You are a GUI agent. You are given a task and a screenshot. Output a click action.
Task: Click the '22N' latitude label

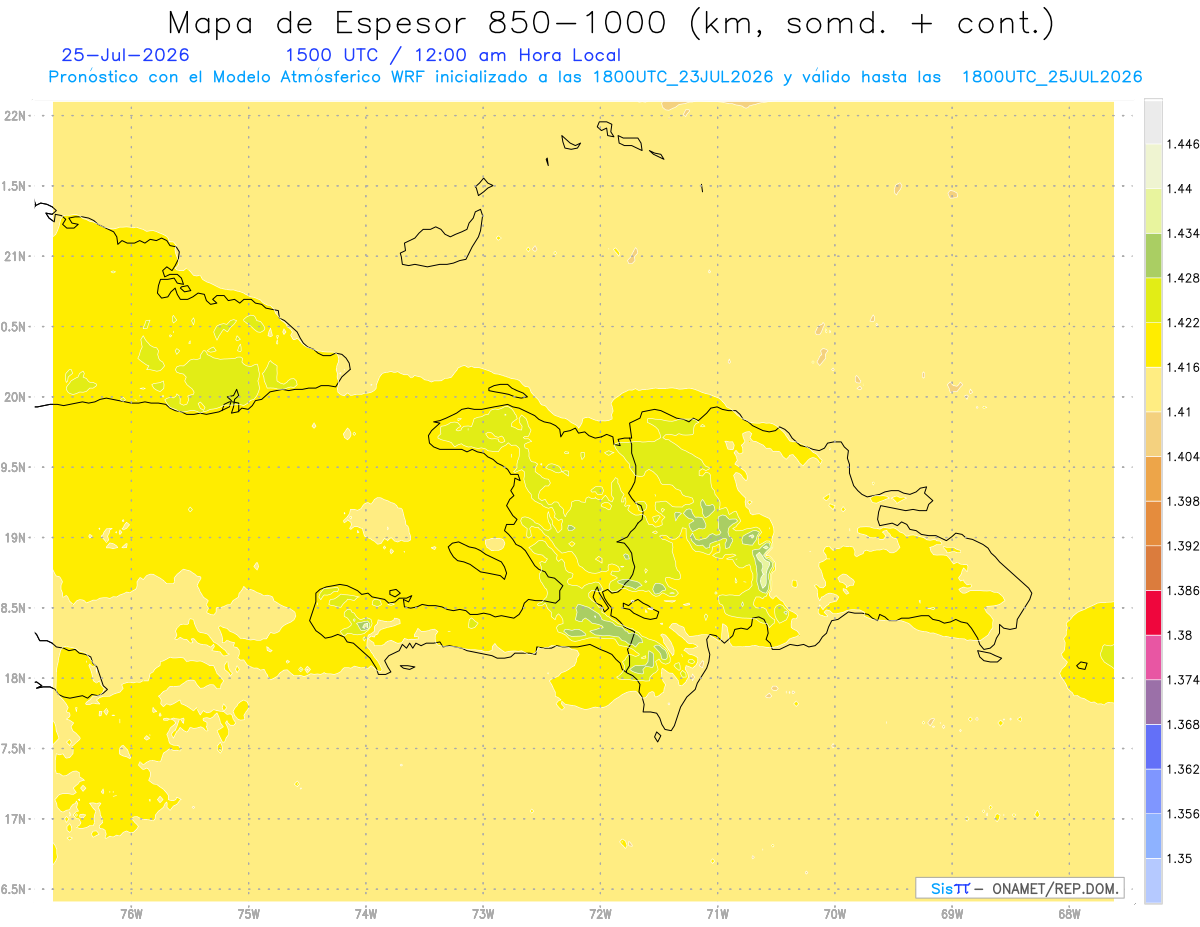[x=15, y=116]
